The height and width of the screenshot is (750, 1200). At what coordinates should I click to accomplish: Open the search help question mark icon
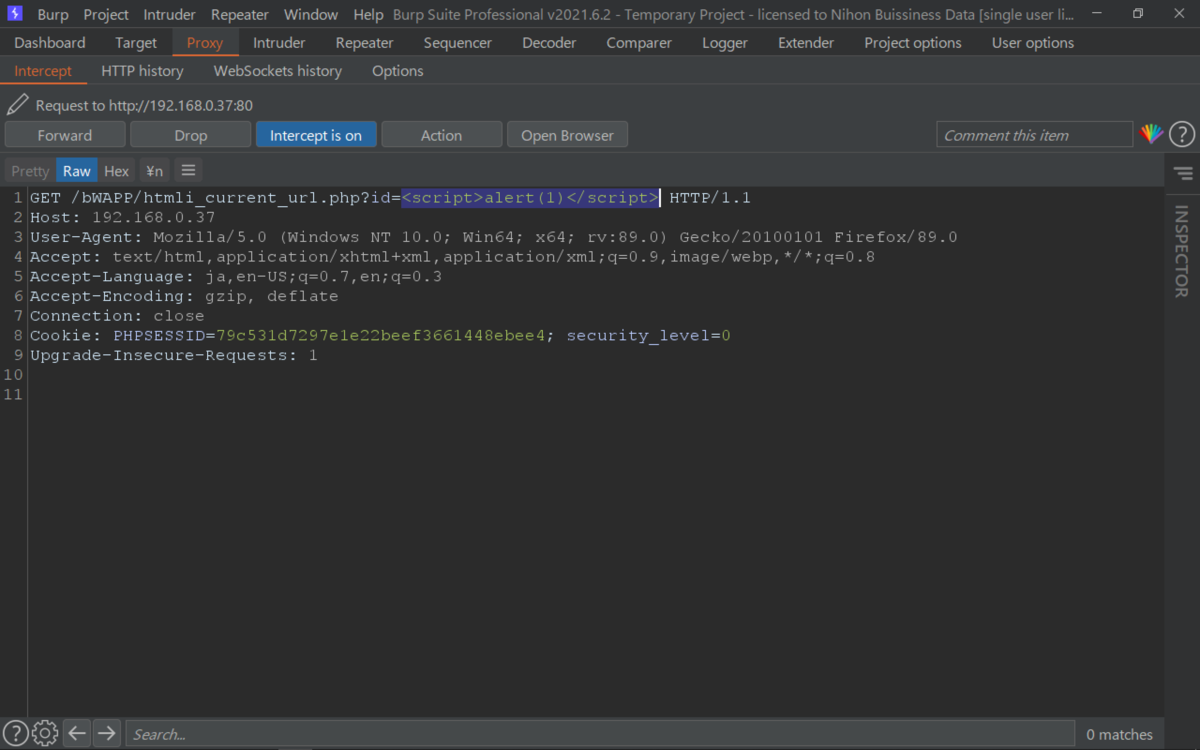[x=16, y=733]
